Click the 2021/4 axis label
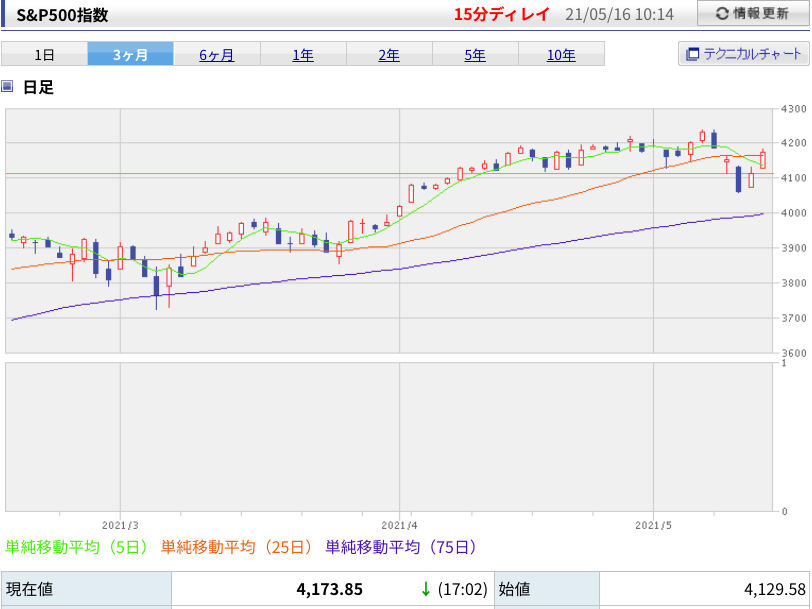Image resolution: width=812 pixels, height=609 pixels. click(399, 525)
